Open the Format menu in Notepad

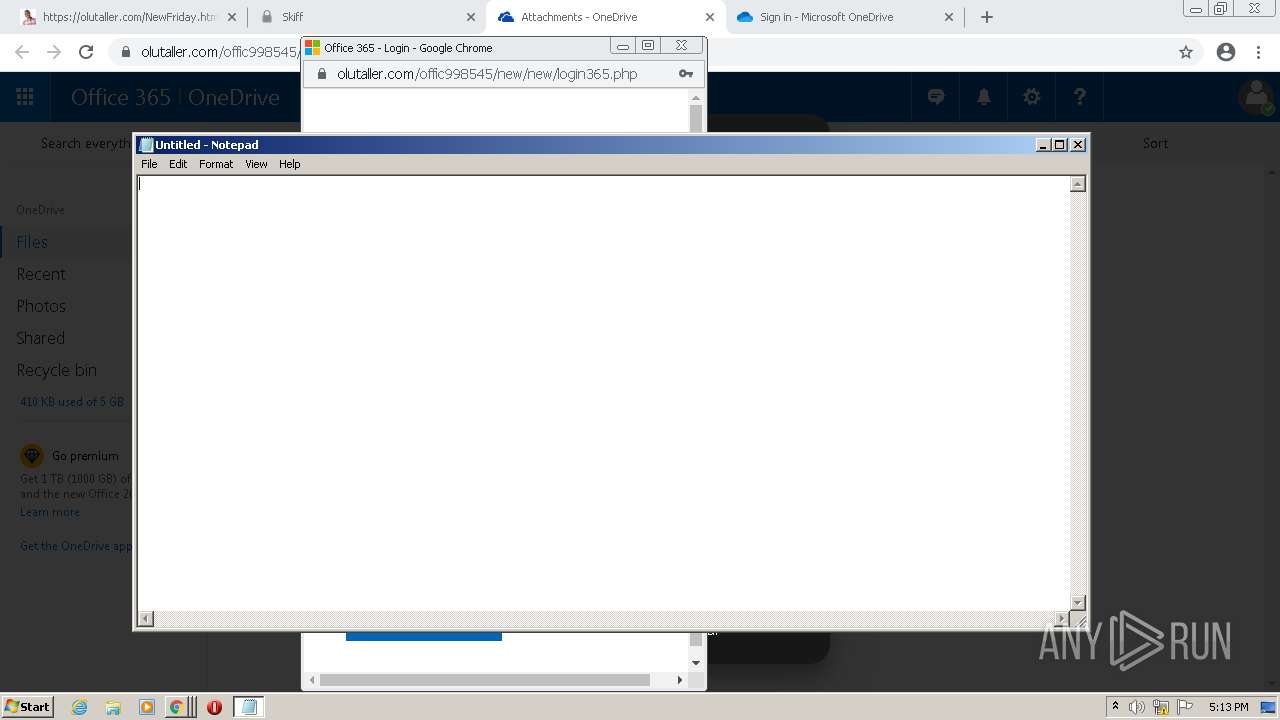click(x=216, y=164)
